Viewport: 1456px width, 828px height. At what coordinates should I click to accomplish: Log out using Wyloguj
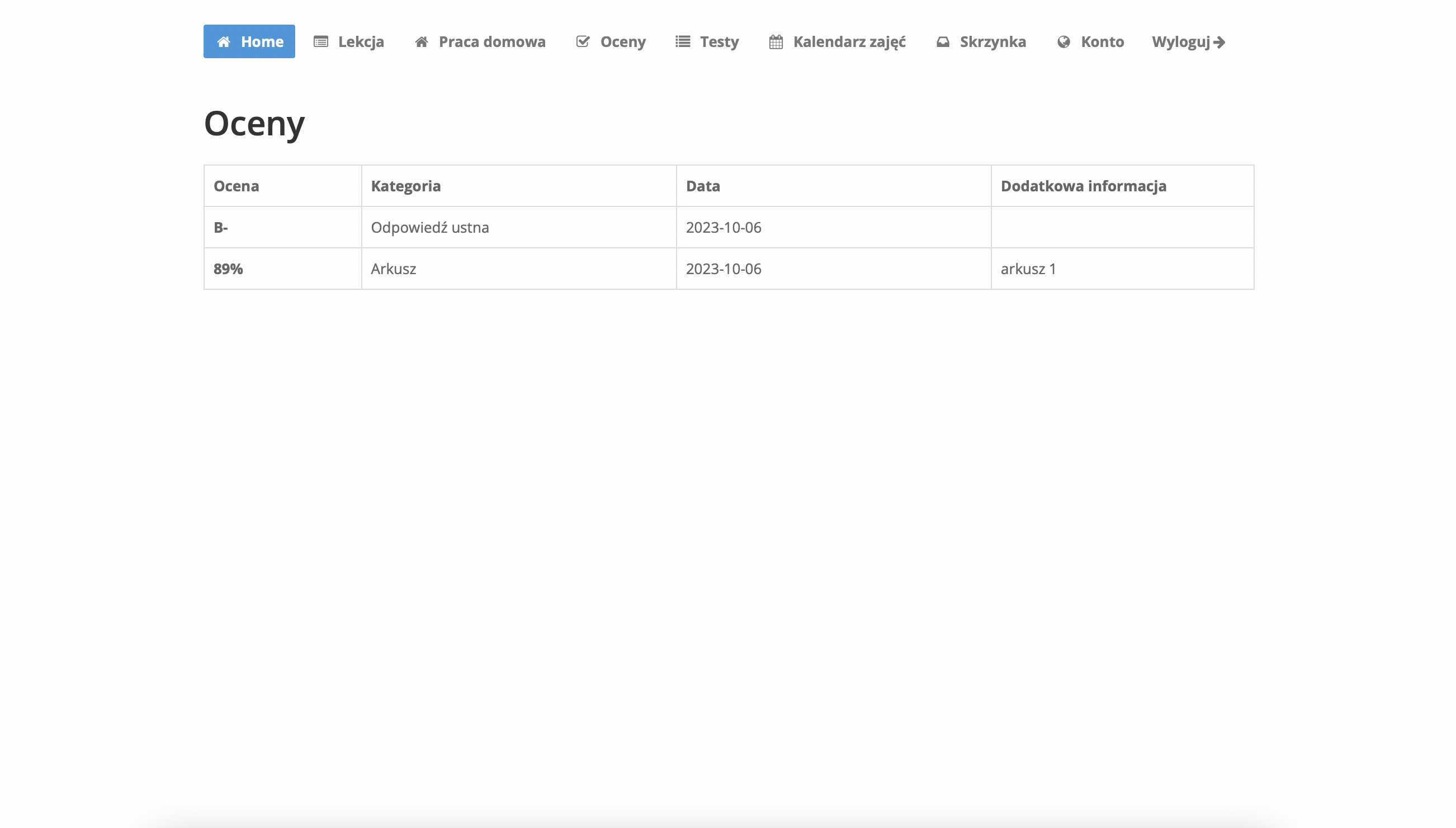click(x=1180, y=41)
